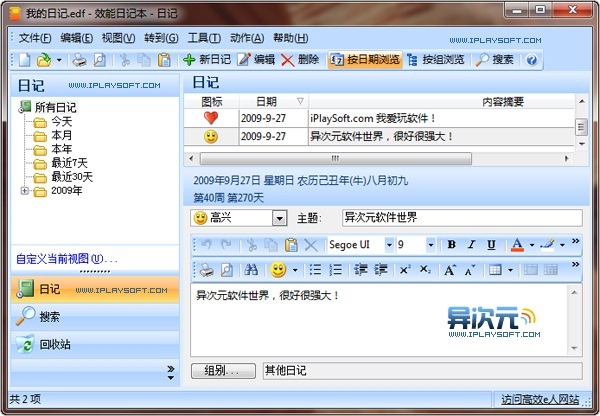Viewport: 600px width, 416px height.
Task: Click the print icon in main toolbar
Action: click(x=80, y=60)
